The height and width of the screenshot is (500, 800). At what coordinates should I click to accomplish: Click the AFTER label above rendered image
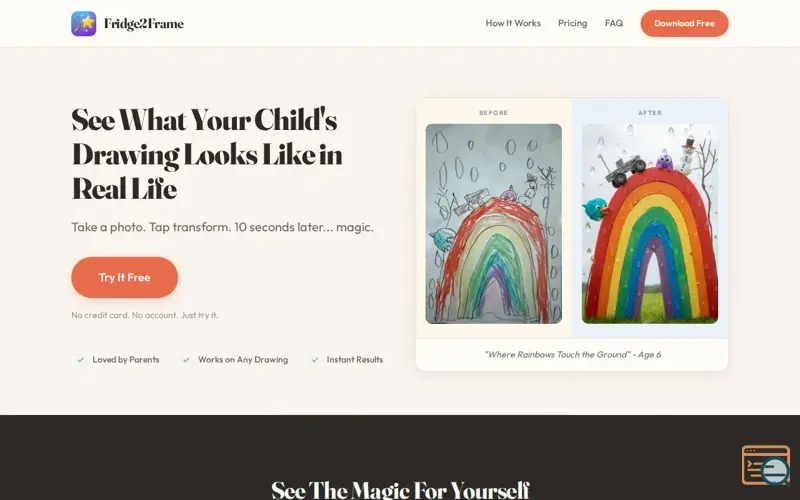(x=650, y=113)
